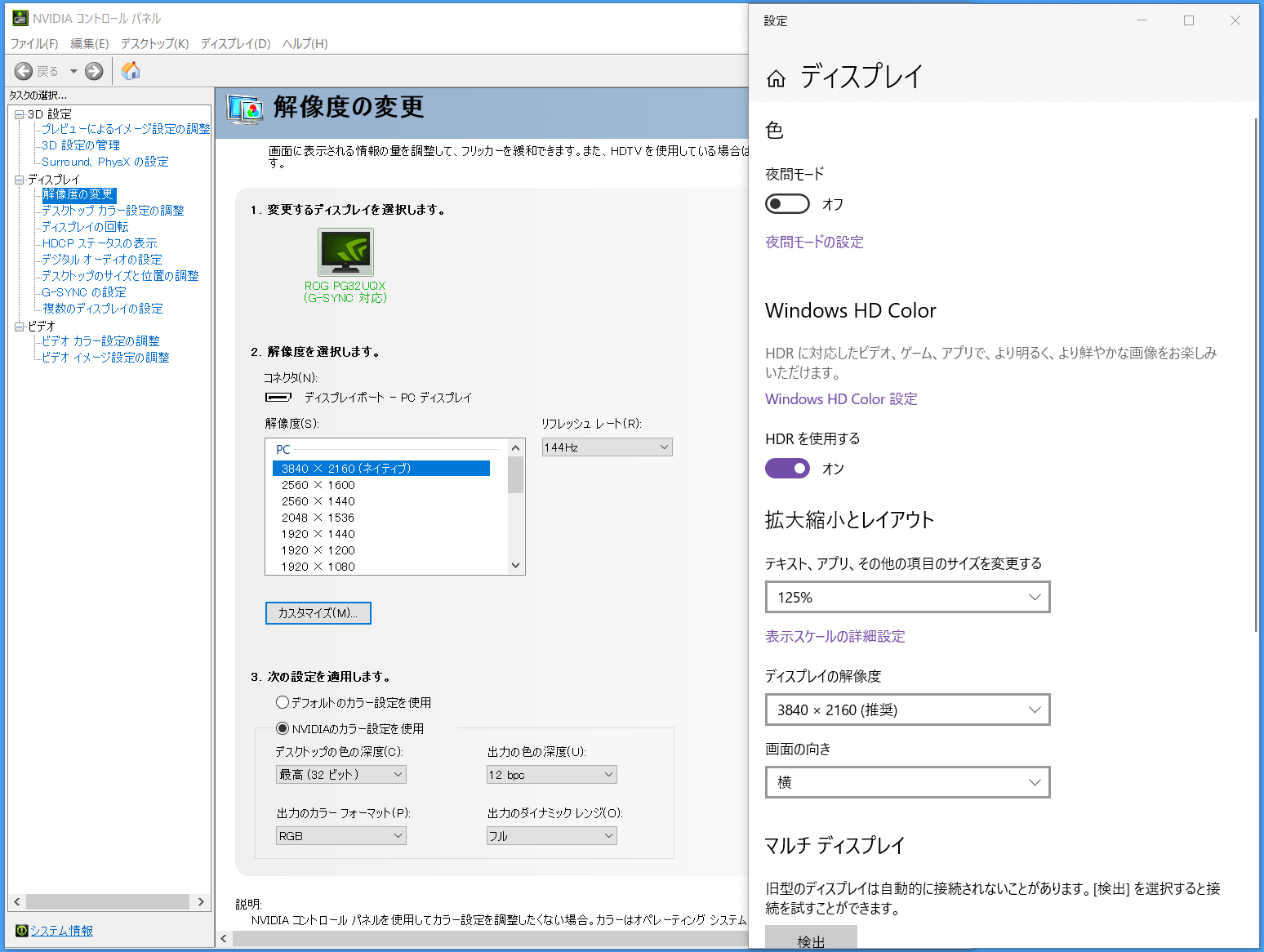
Task: Select 1920 × 1440 resolution
Action: point(318,534)
